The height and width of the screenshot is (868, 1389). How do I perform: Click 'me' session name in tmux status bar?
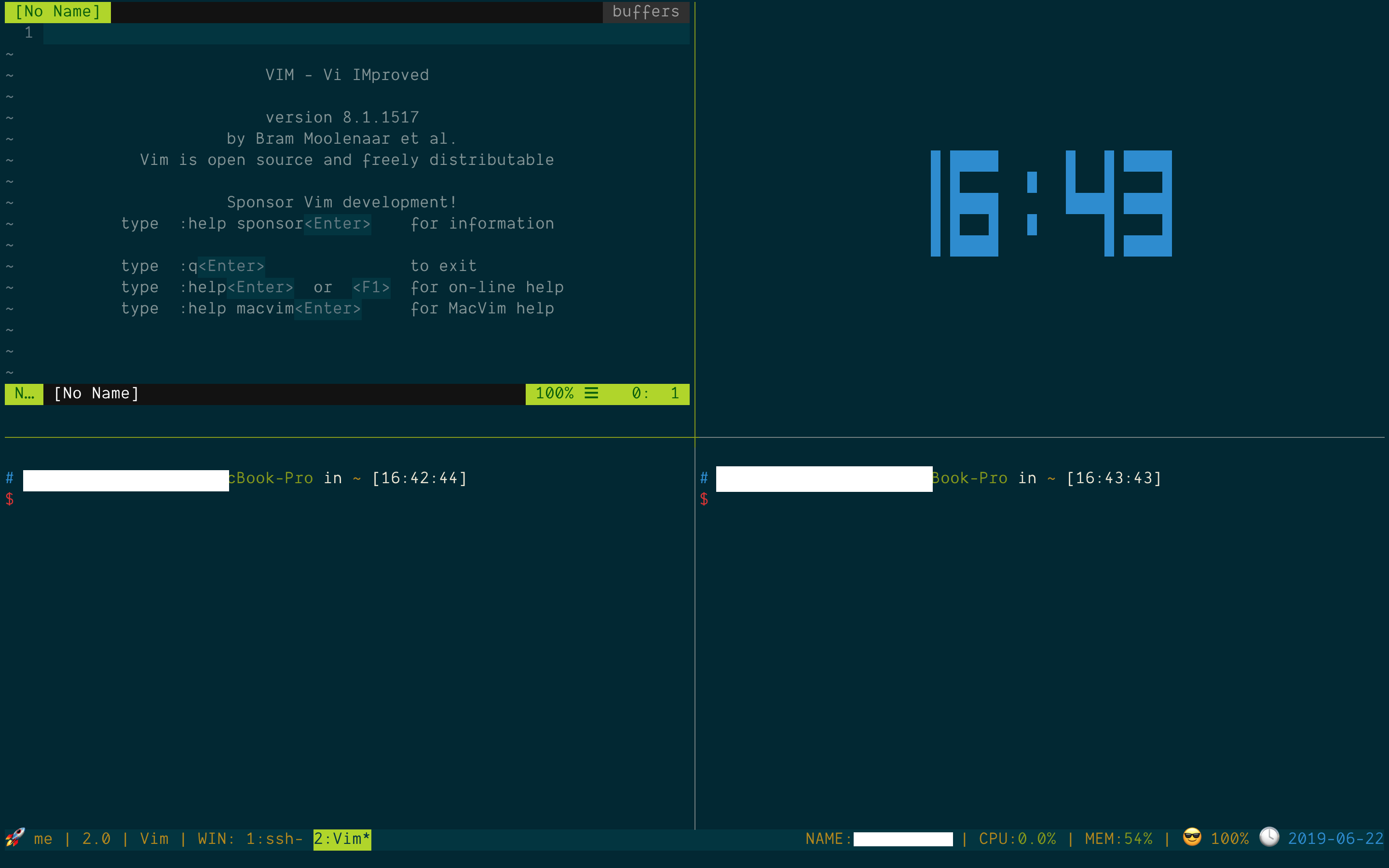tap(43, 839)
